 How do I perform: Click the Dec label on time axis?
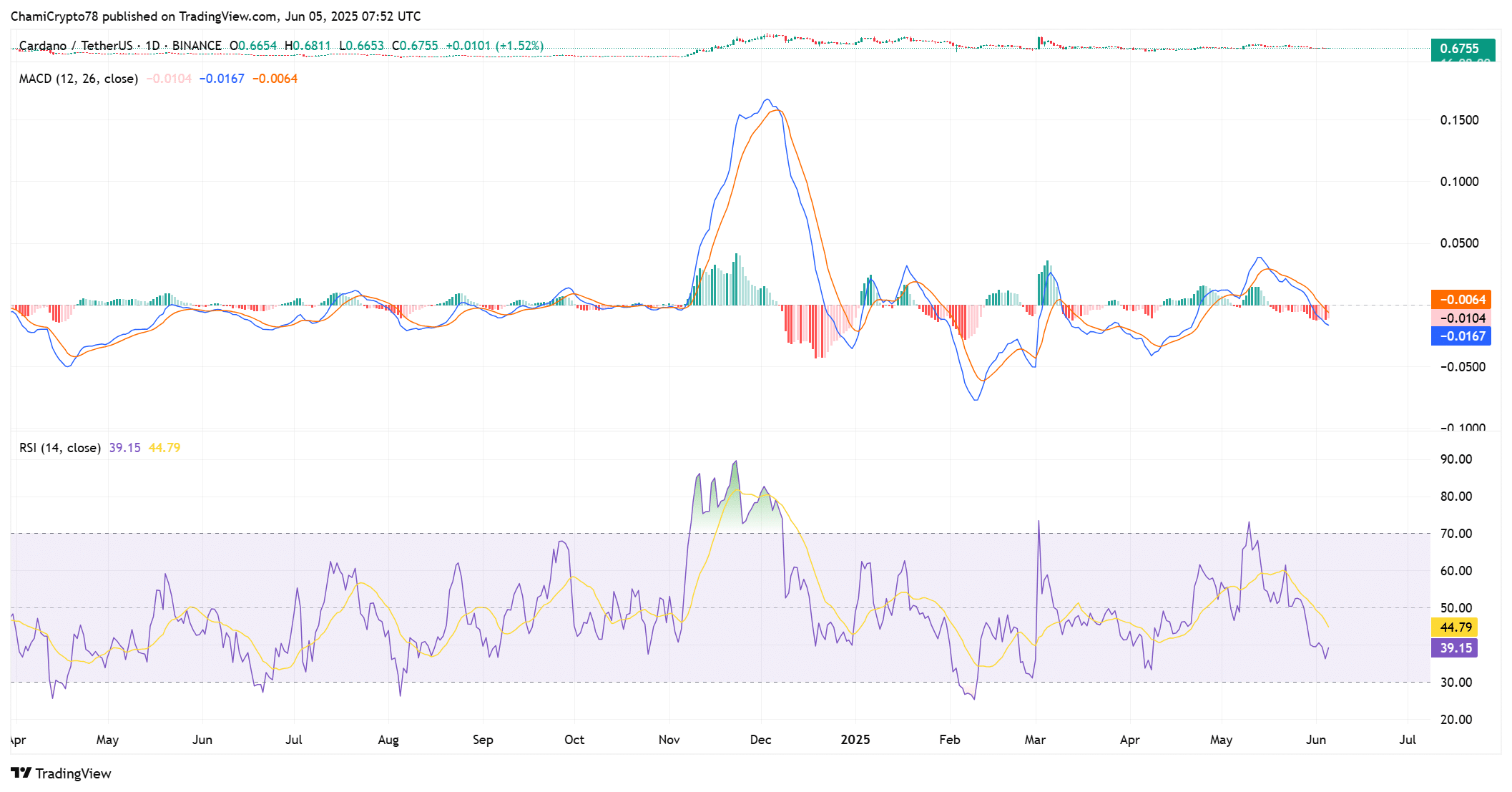coord(760,740)
